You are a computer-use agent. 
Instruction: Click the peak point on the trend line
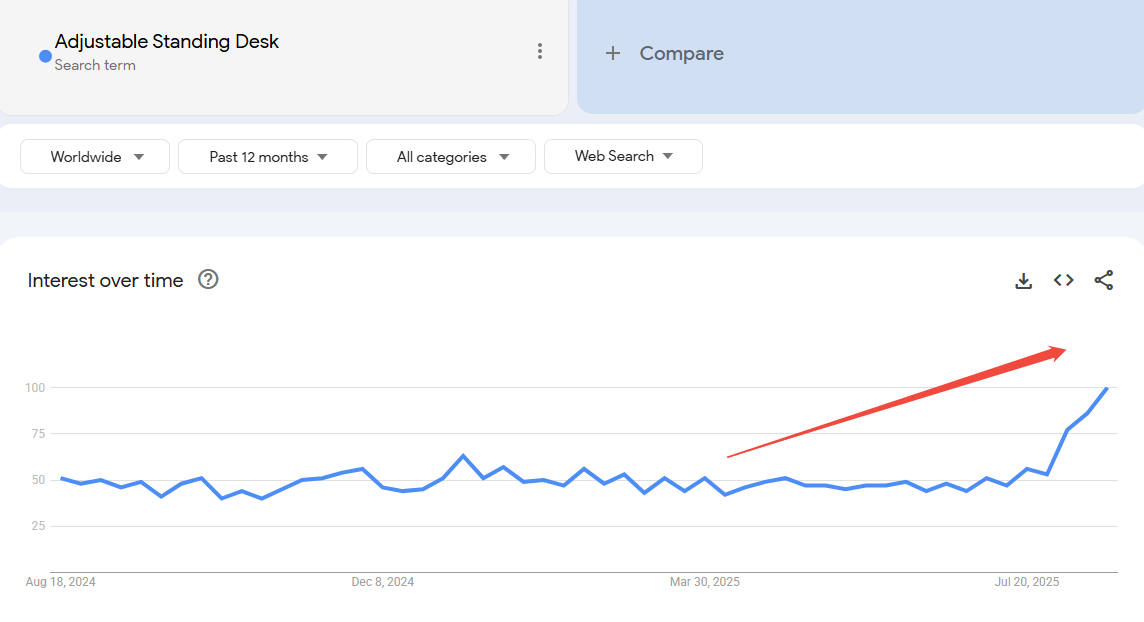1106,388
